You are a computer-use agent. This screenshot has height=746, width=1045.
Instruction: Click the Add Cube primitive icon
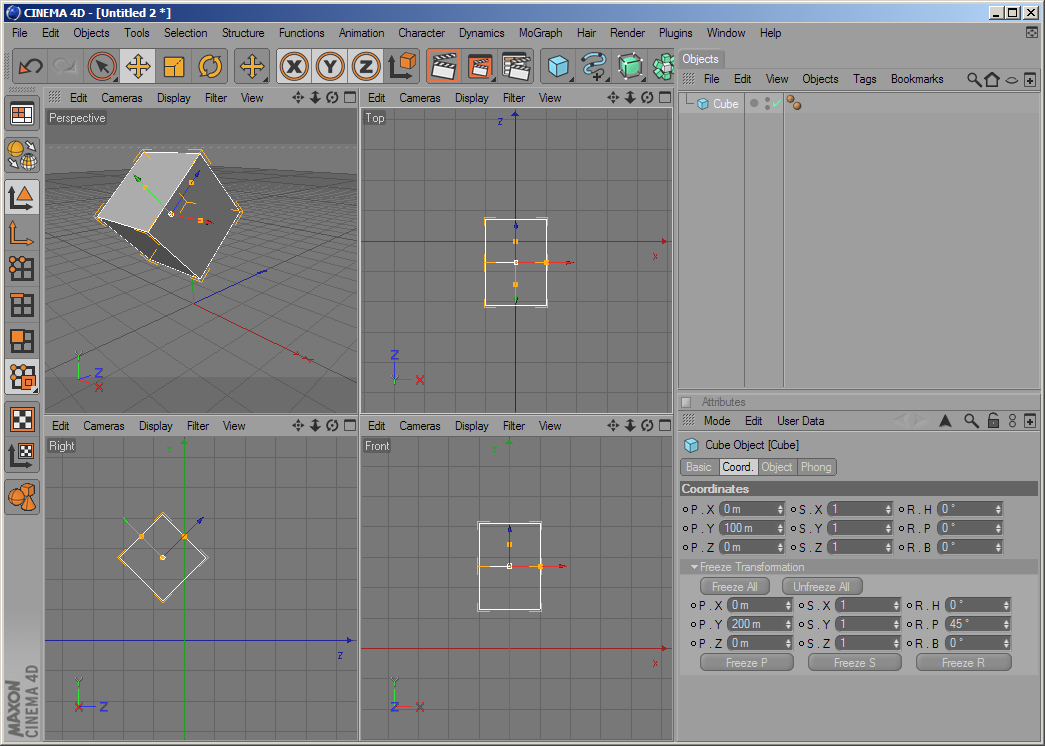coord(558,67)
